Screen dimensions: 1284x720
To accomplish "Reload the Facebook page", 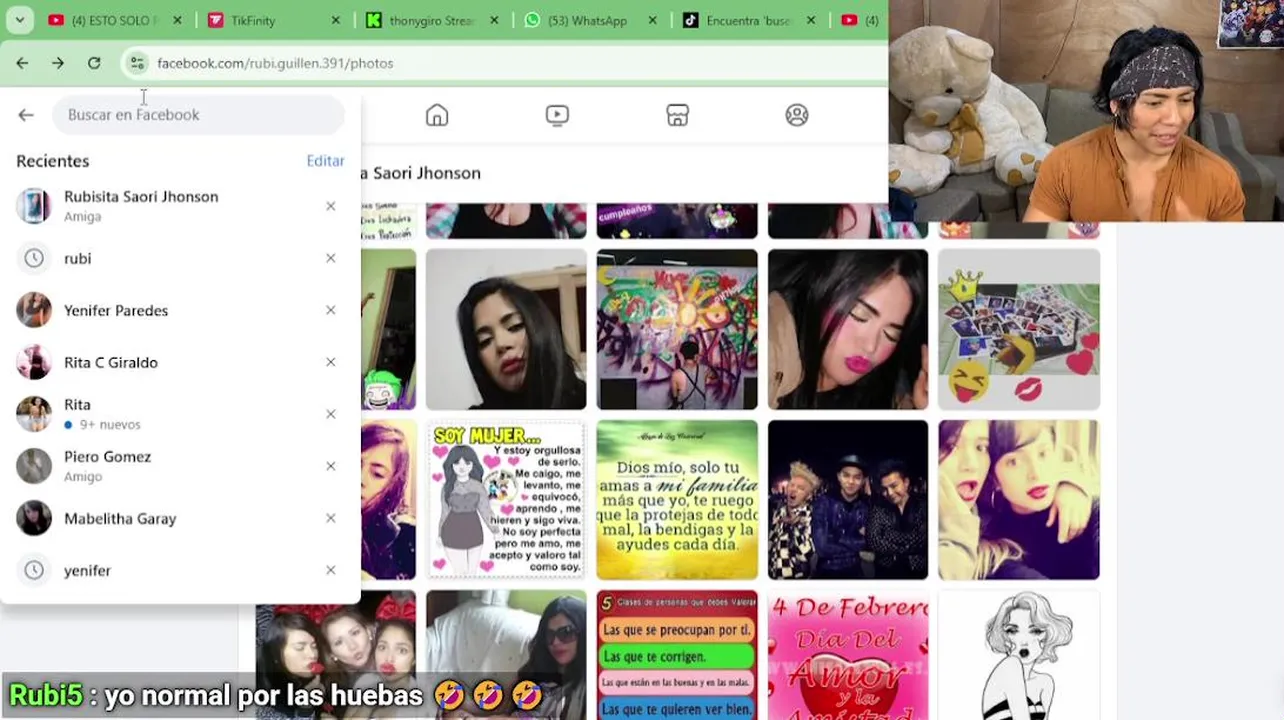I will (x=94, y=63).
